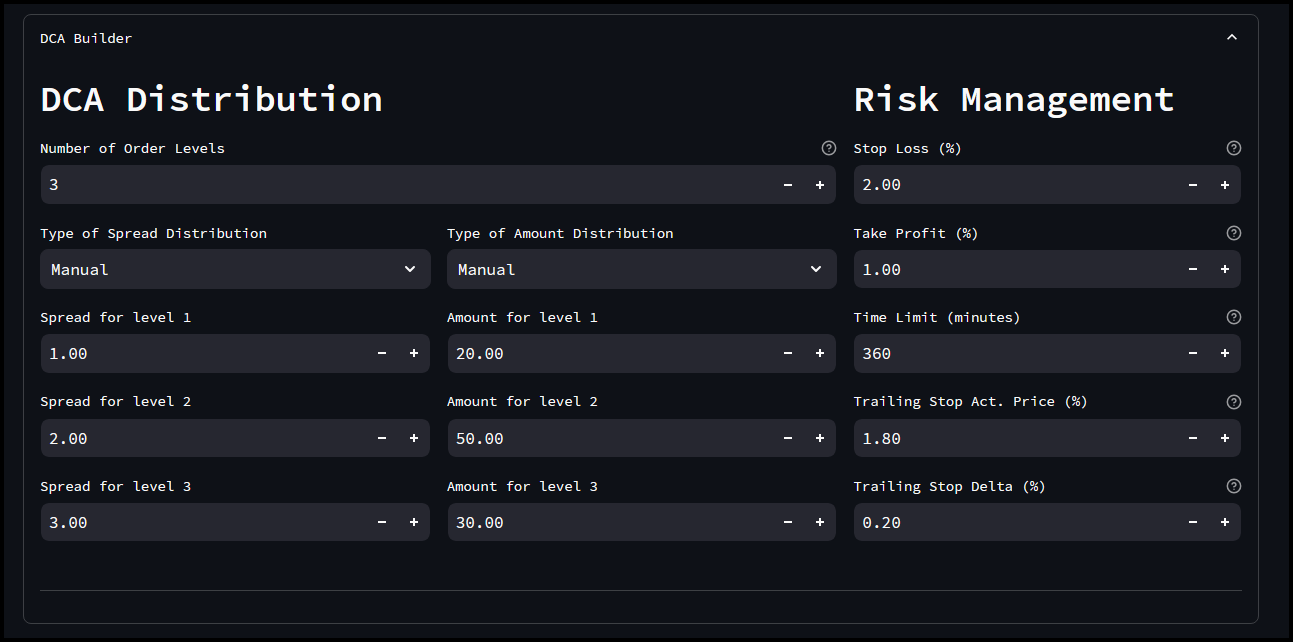Decrease the Time Limit minutes
The width and height of the screenshot is (1293, 642).
[1192, 353]
